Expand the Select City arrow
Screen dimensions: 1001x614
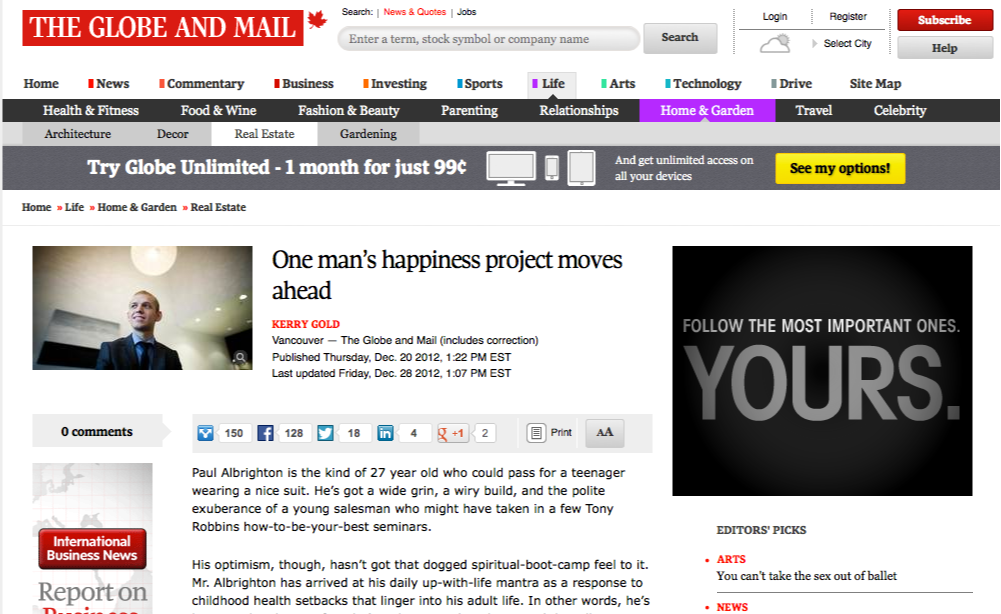click(x=815, y=43)
